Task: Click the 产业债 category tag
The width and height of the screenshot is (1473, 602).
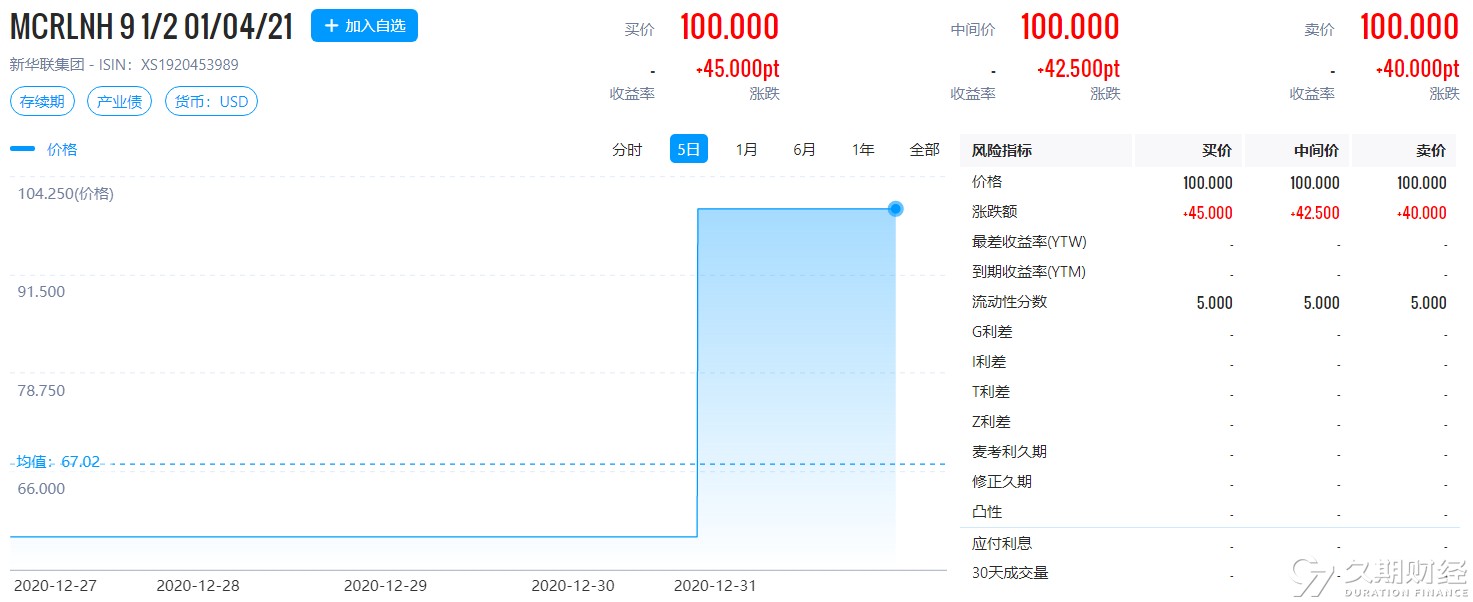Action: click(x=119, y=102)
